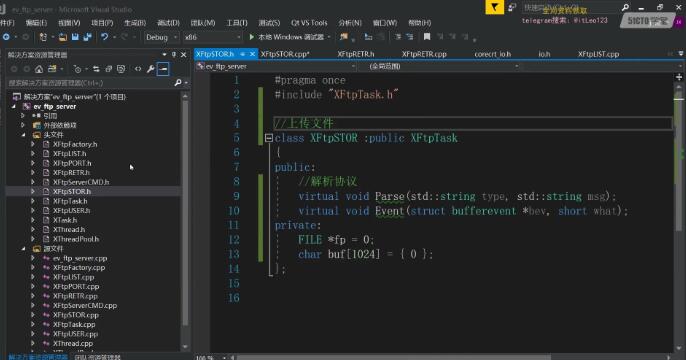686x360 pixels.
Task: Save the current file with the disk icon
Action: [x=75, y=37]
